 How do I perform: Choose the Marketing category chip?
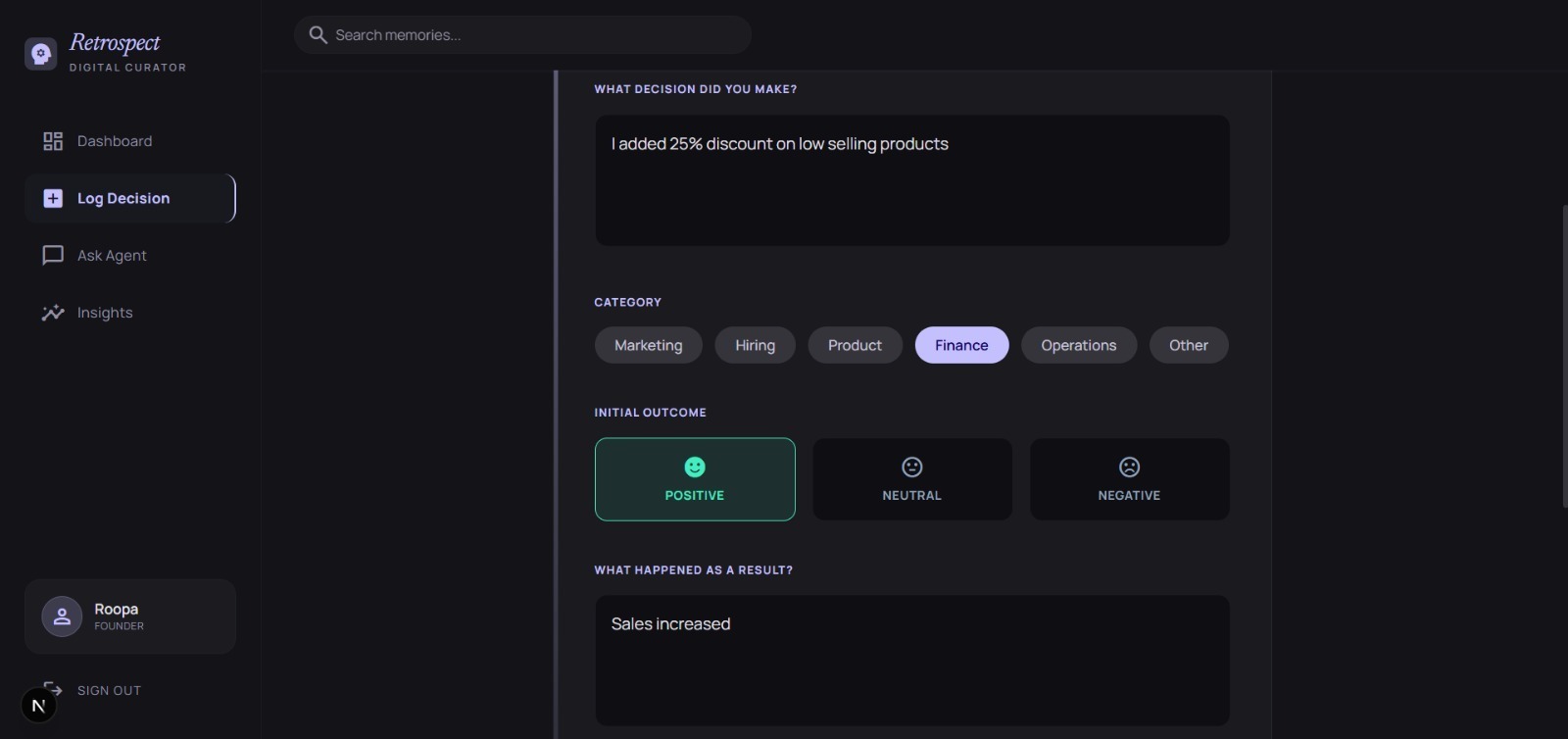648,345
